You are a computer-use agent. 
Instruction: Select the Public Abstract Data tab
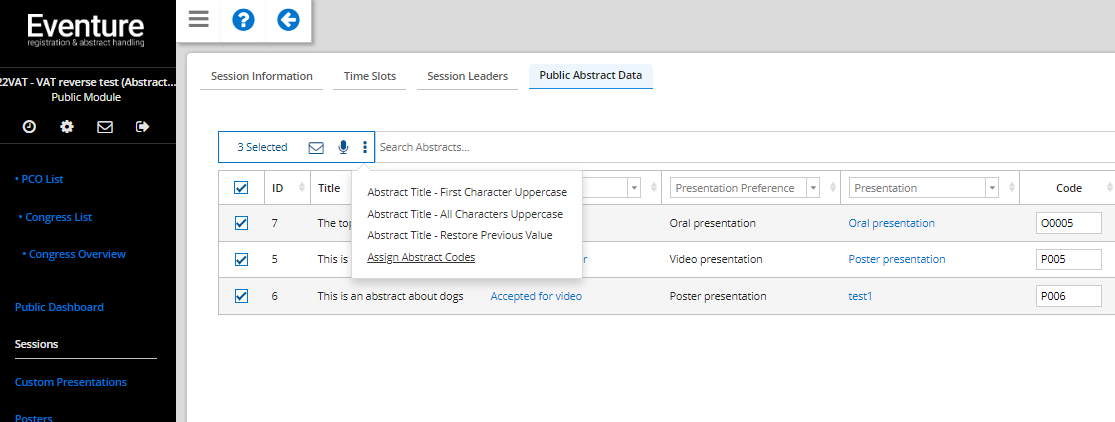tap(591, 75)
